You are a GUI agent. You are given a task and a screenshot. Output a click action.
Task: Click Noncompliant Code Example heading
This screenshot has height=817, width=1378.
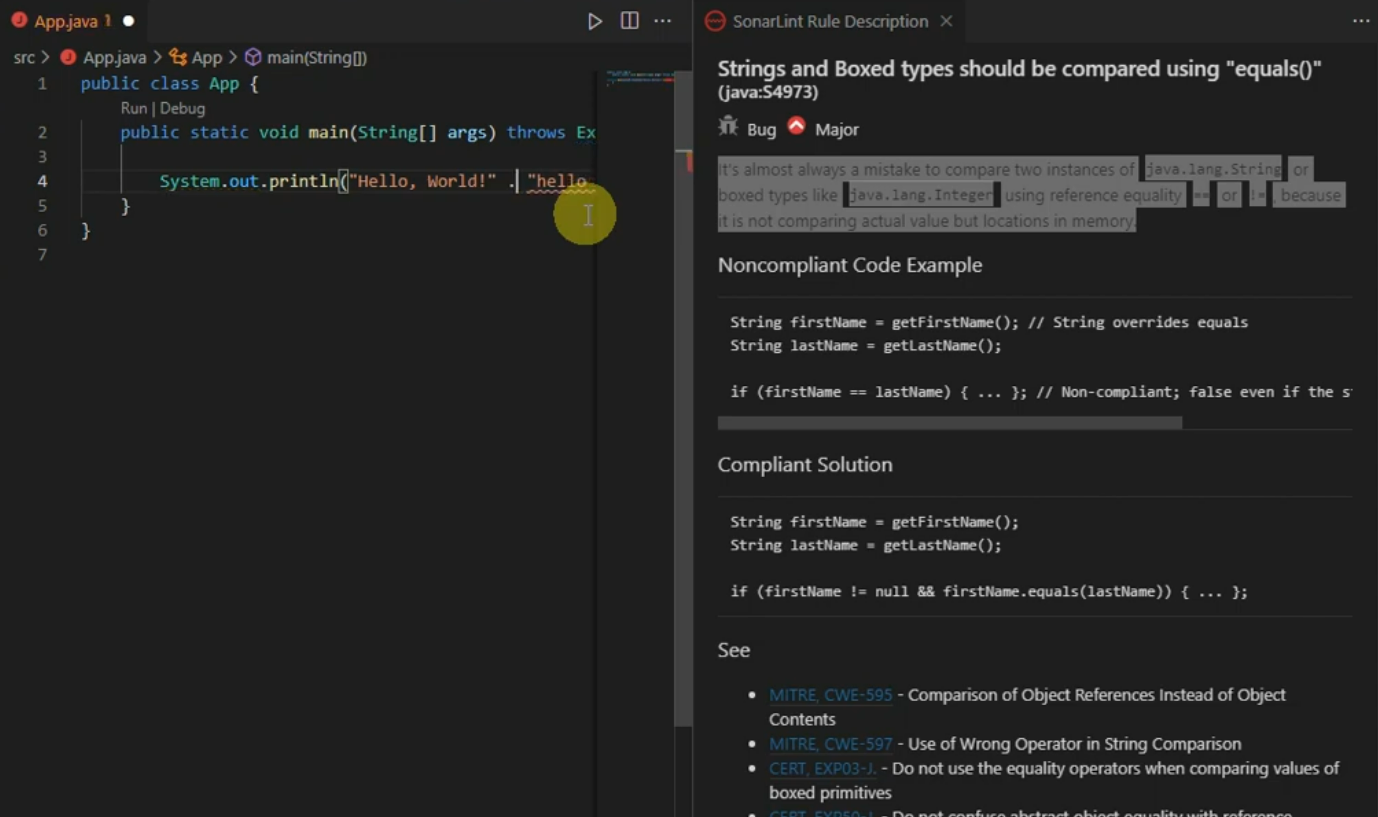pyautogui.click(x=850, y=265)
